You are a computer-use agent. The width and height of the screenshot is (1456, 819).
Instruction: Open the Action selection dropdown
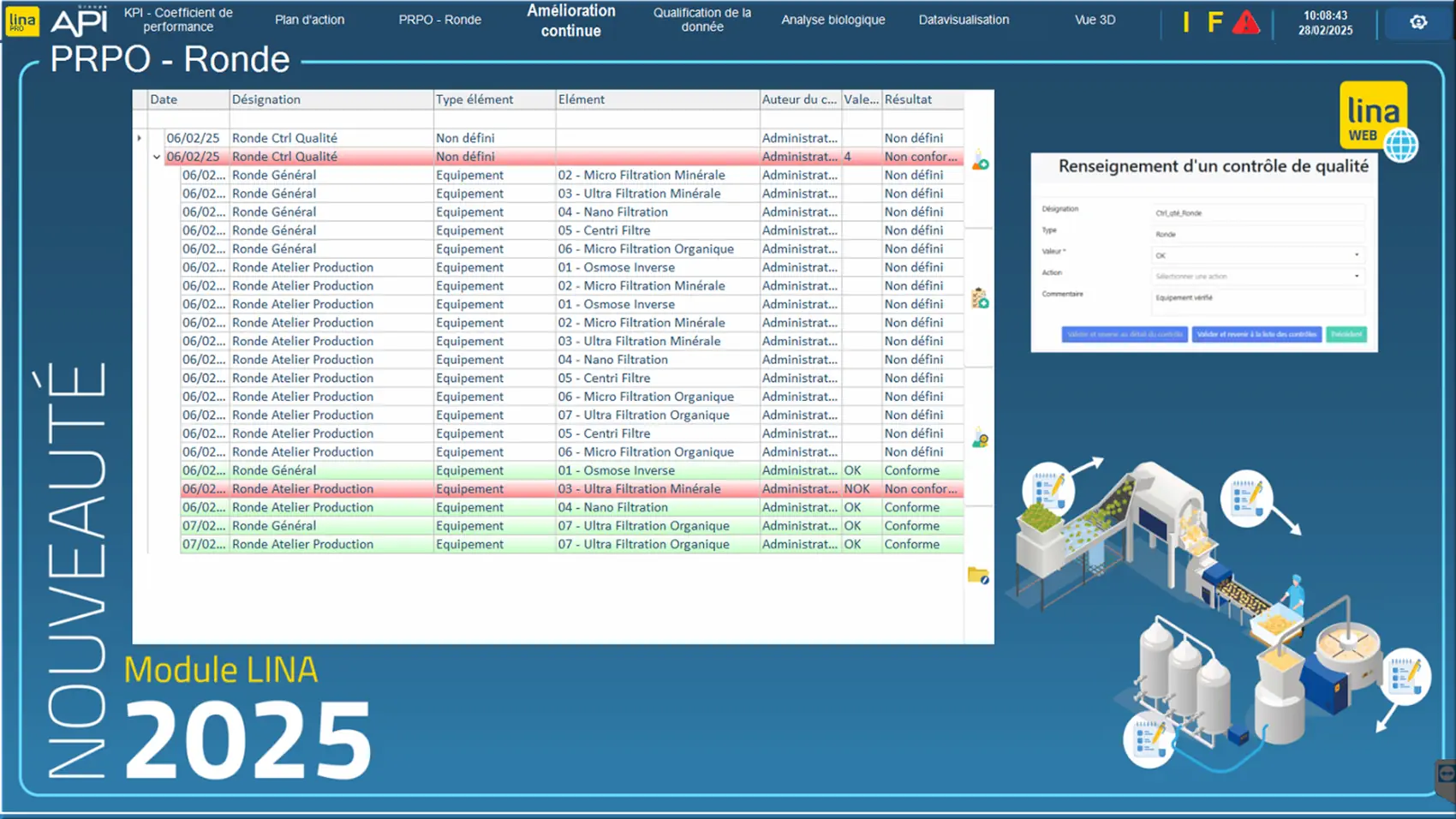pyautogui.click(x=1257, y=277)
